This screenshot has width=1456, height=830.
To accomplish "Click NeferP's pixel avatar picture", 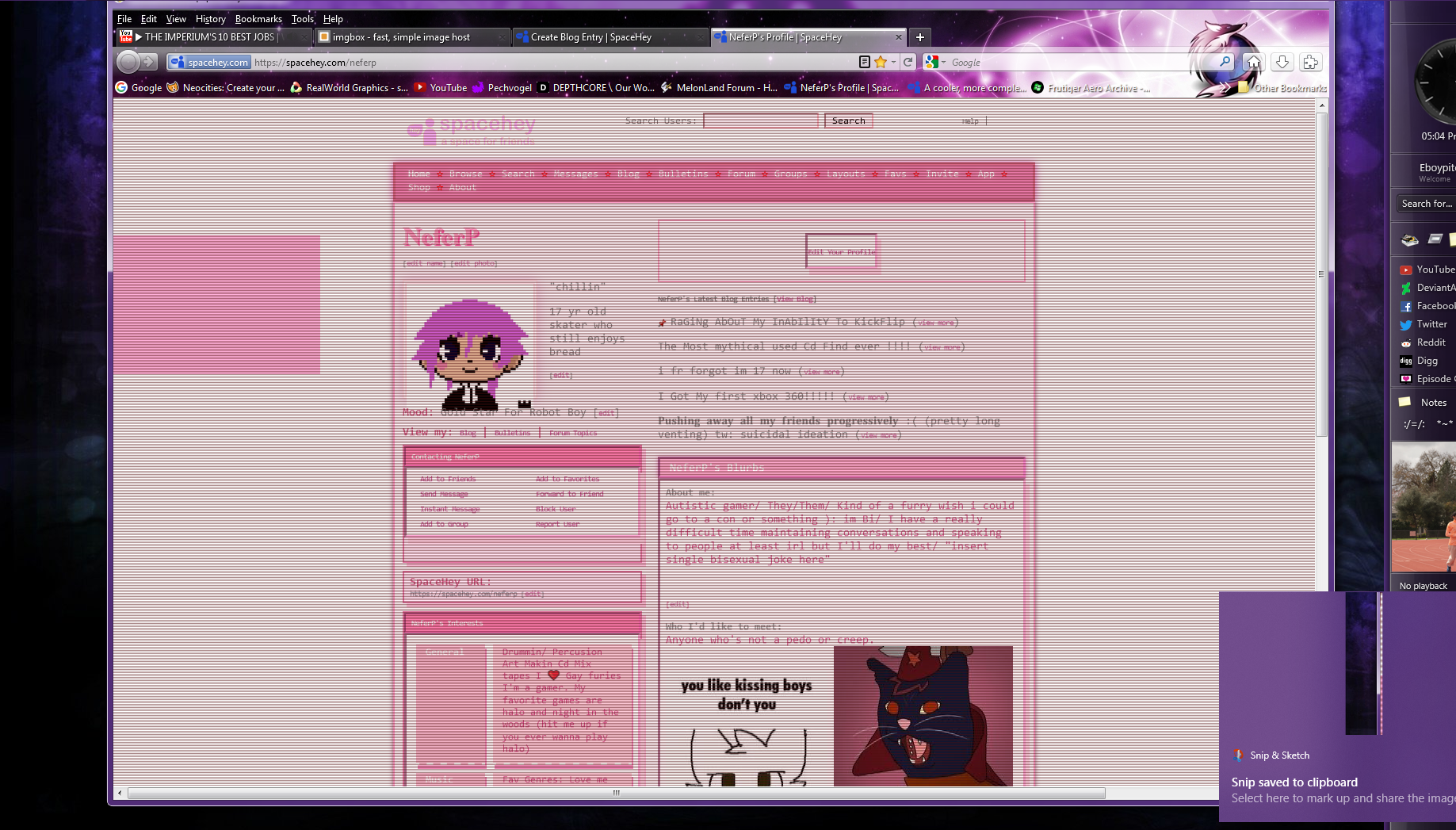I will point(471,346).
